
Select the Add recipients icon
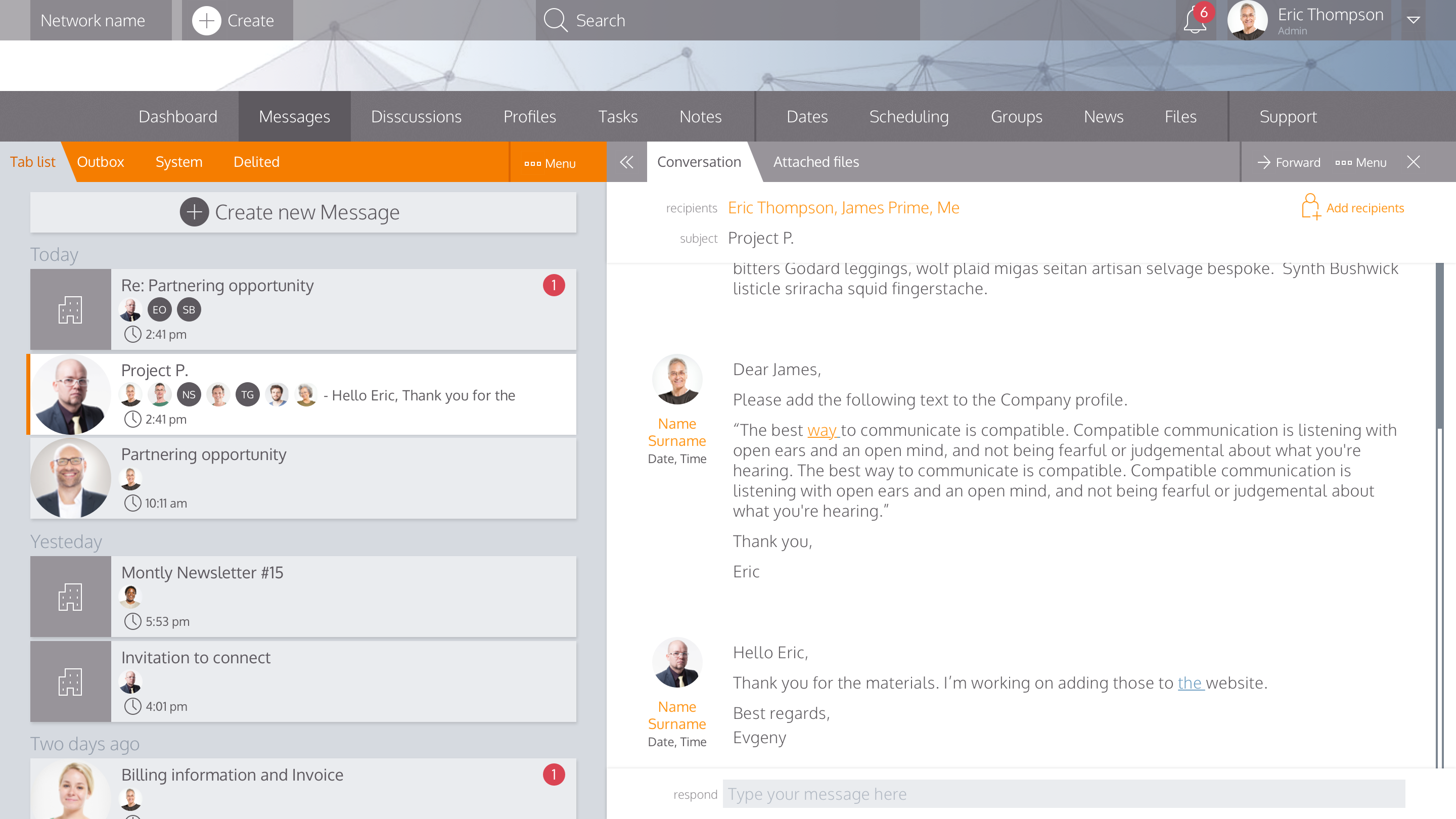(1311, 207)
